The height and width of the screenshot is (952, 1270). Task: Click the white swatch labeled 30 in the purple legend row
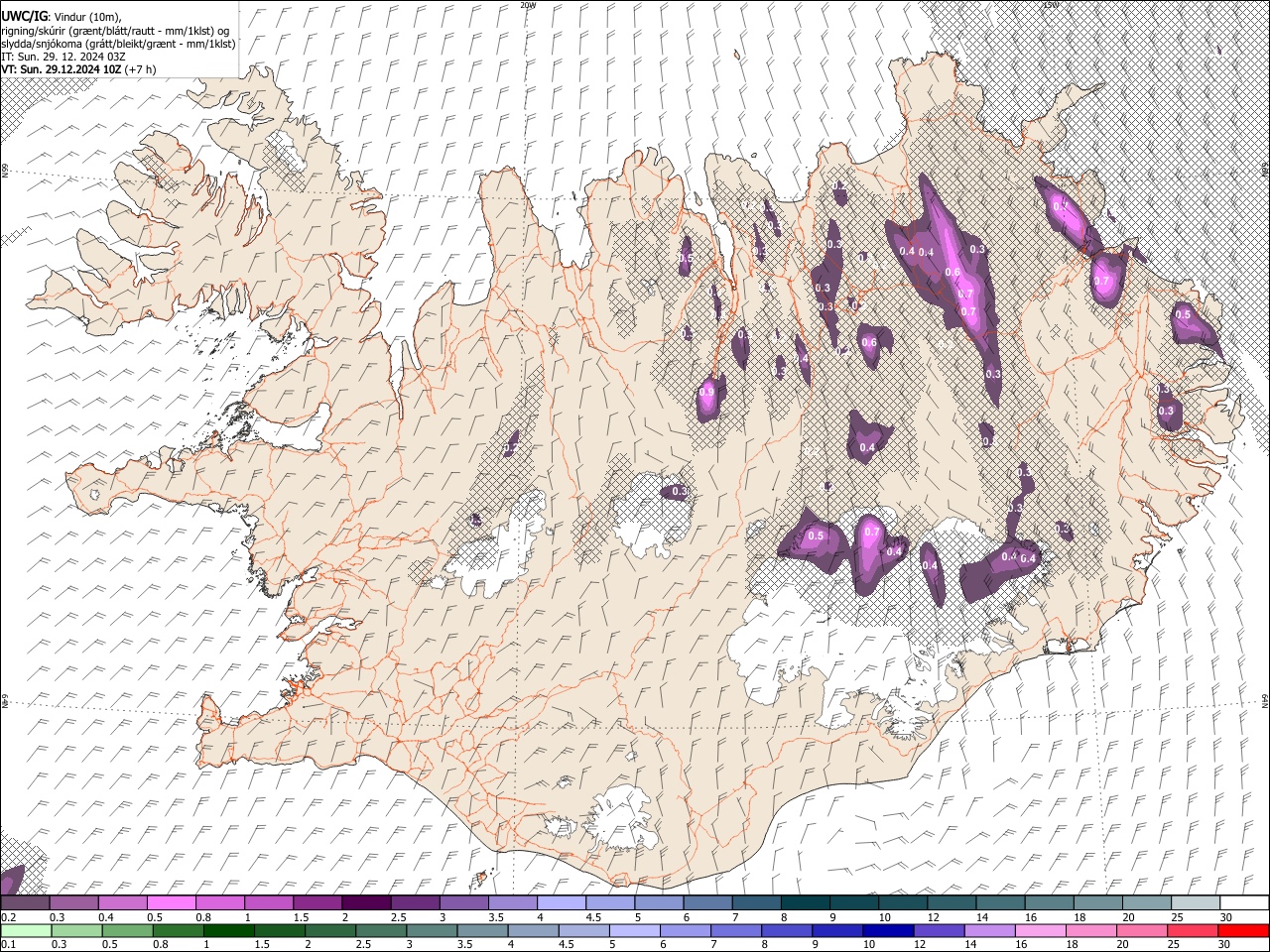click(x=1244, y=903)
